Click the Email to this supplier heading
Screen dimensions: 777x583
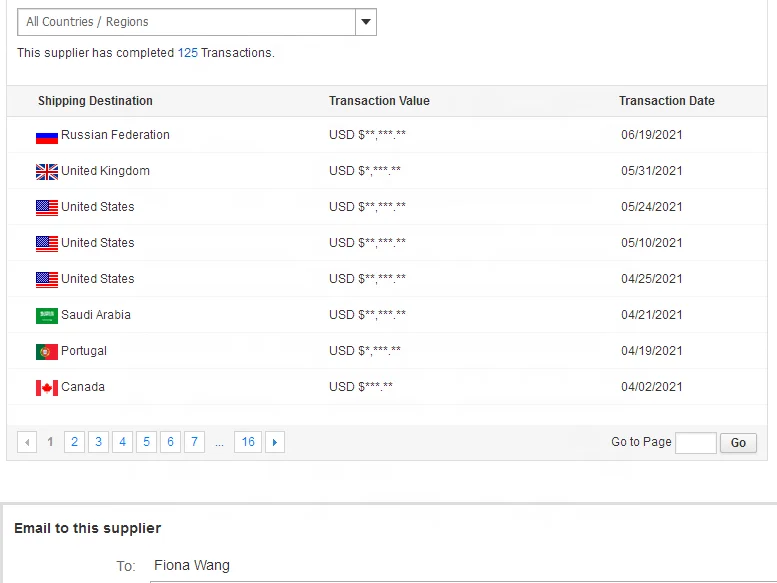(88, 529)
